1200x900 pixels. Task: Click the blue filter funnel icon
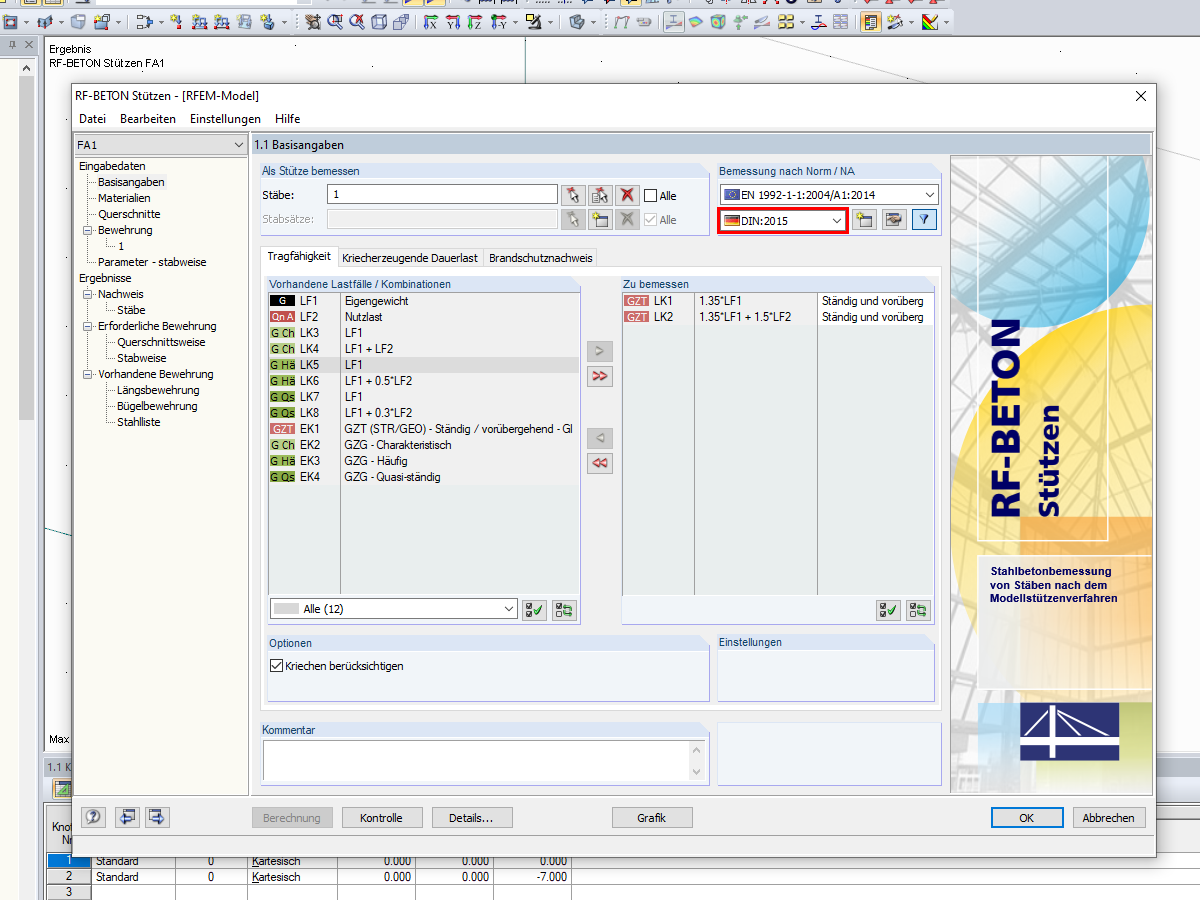pyautogui.click(x=924, y=220)
